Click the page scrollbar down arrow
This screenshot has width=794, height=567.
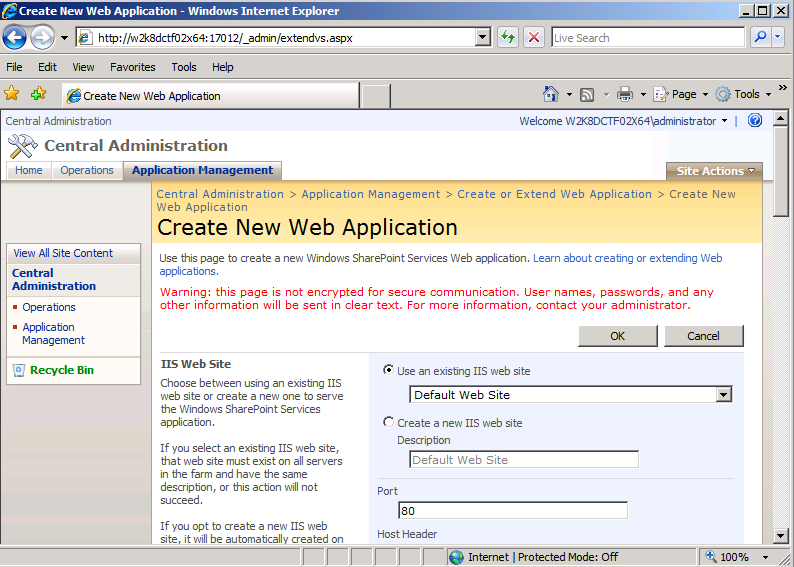pyautogui.click(x=780, y=535)
